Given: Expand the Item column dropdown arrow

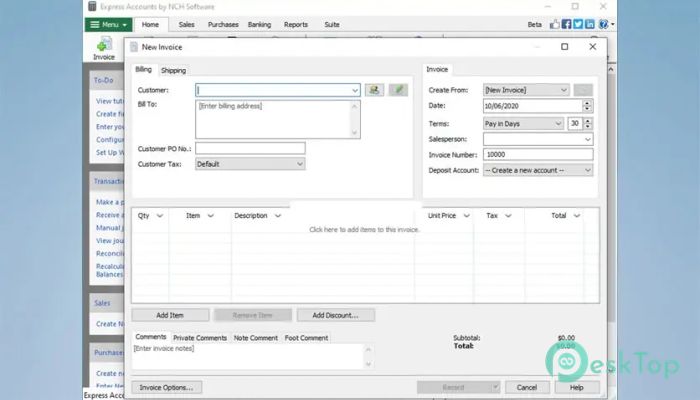Looking at the screenshot, I should pyautogui.click(x=211, y=216).
